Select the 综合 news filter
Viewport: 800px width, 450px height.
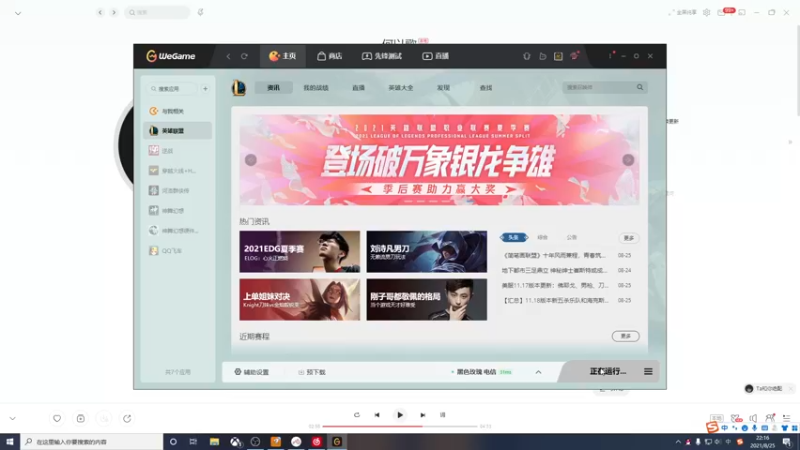tap(542, 237)
